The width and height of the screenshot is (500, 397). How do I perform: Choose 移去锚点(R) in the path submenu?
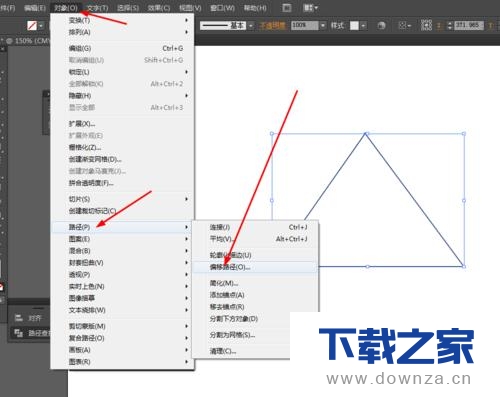(x=255, y=307)
